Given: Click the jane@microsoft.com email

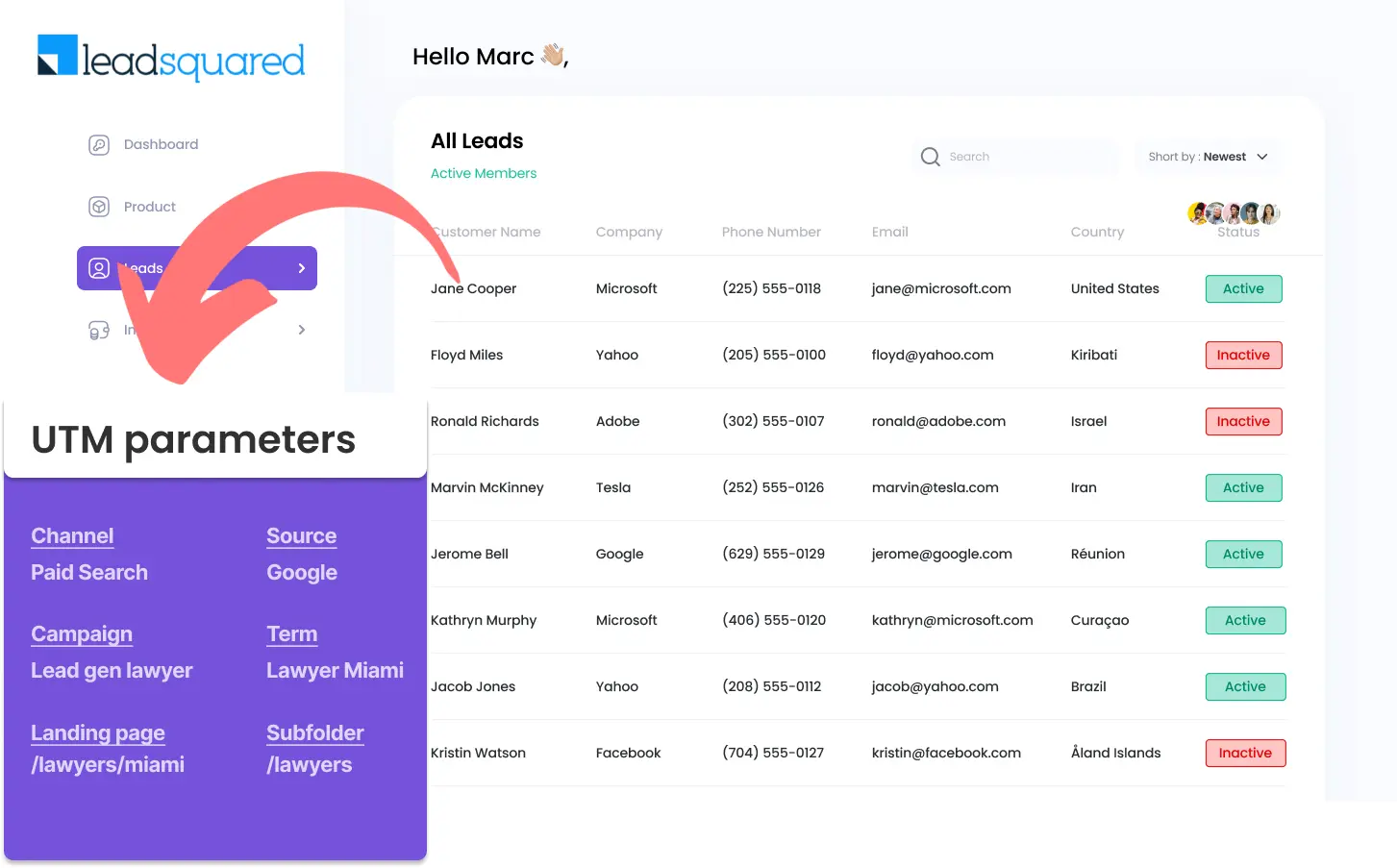Looking at the screenshot, I should pyautogui.click(x=941, y=288).
